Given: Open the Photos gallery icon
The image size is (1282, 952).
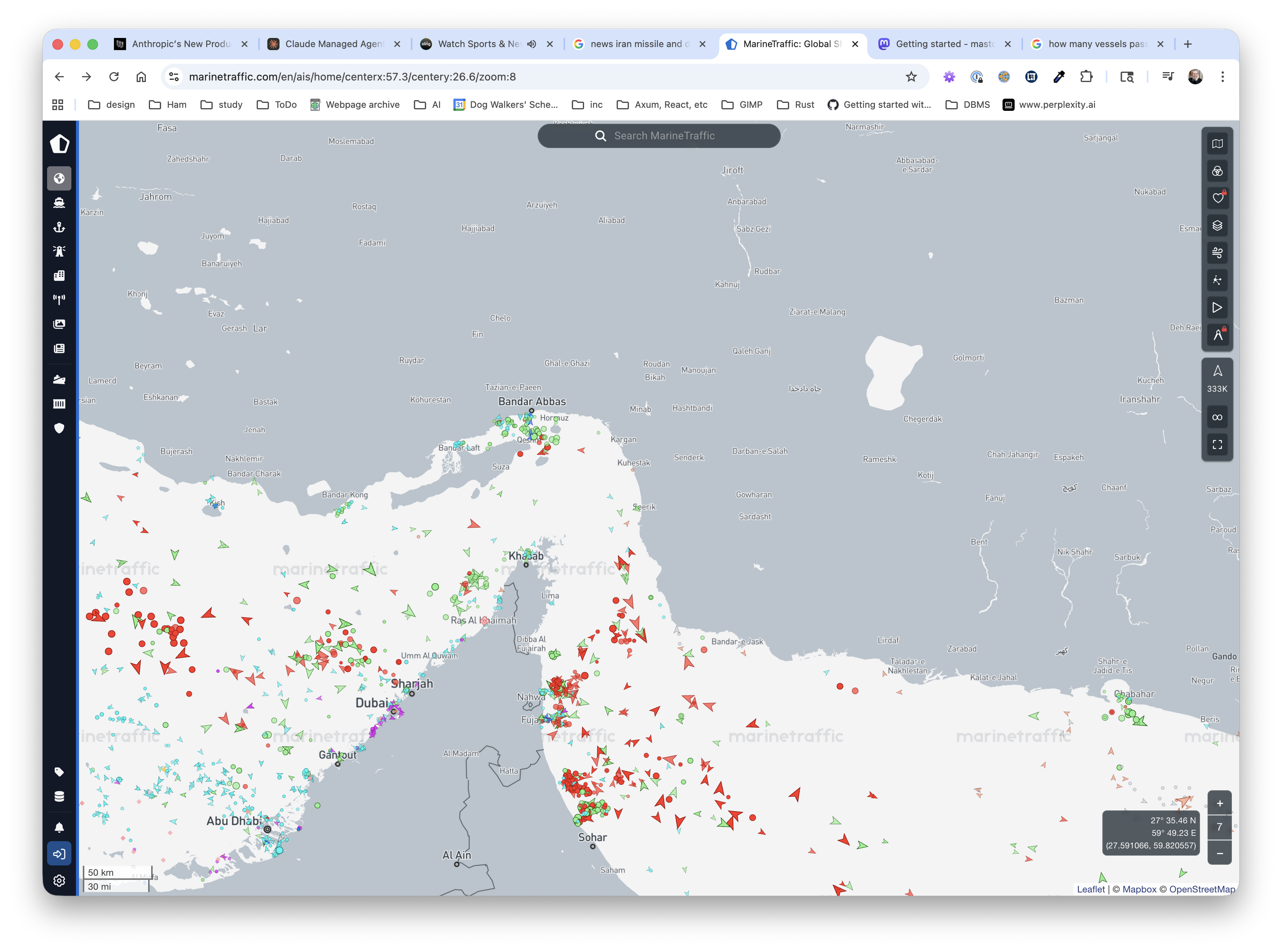Looking at the screenshot, I should 59,324.
